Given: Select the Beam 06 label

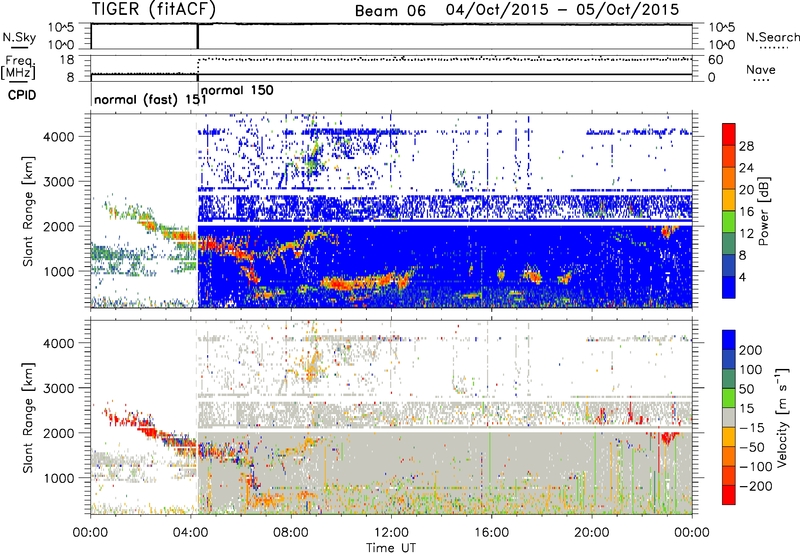Looking at the screenshot, I should pyautogui.click(x=390, y=11).
